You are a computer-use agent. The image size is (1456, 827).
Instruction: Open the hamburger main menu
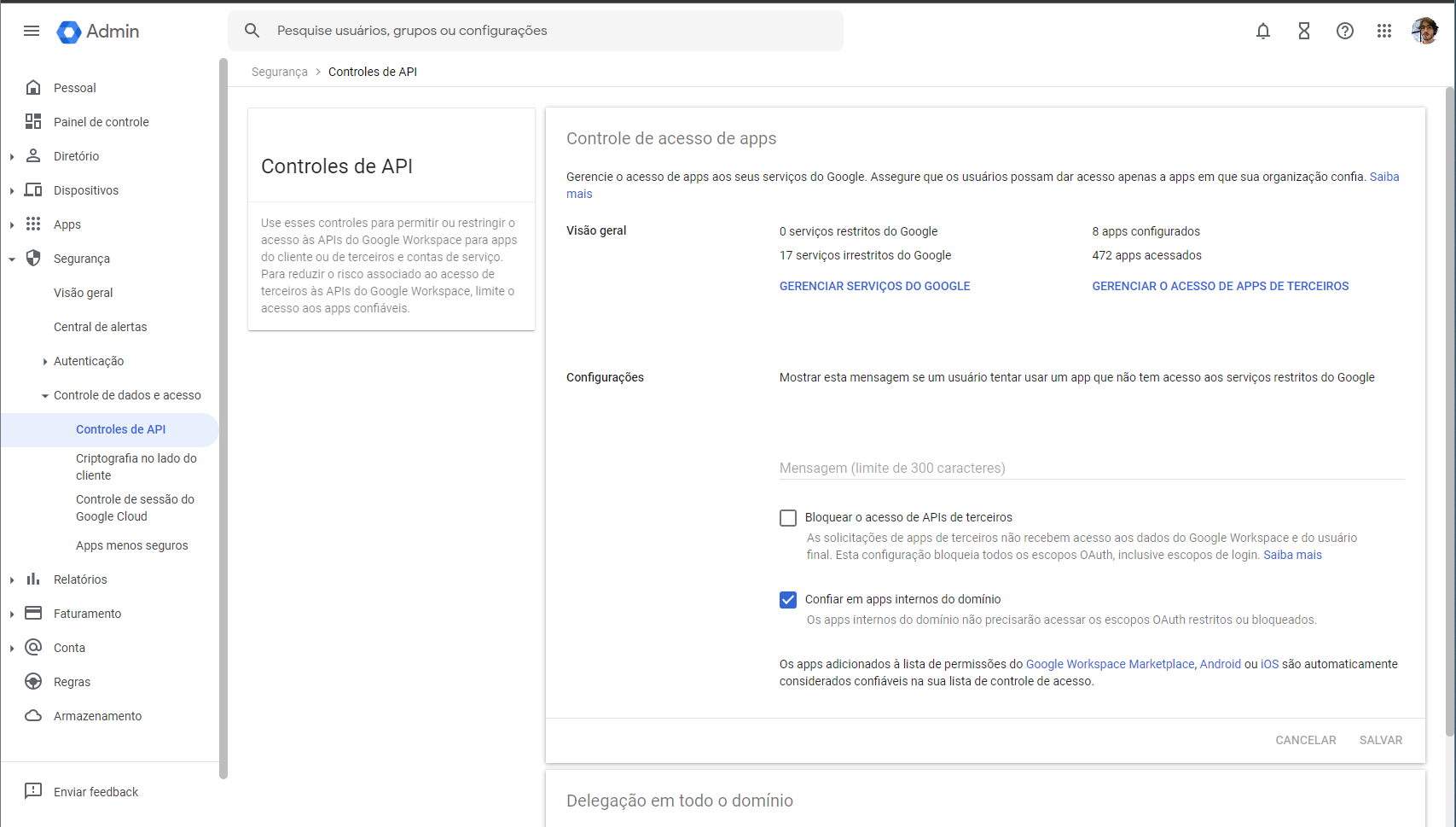pos(32,31)
